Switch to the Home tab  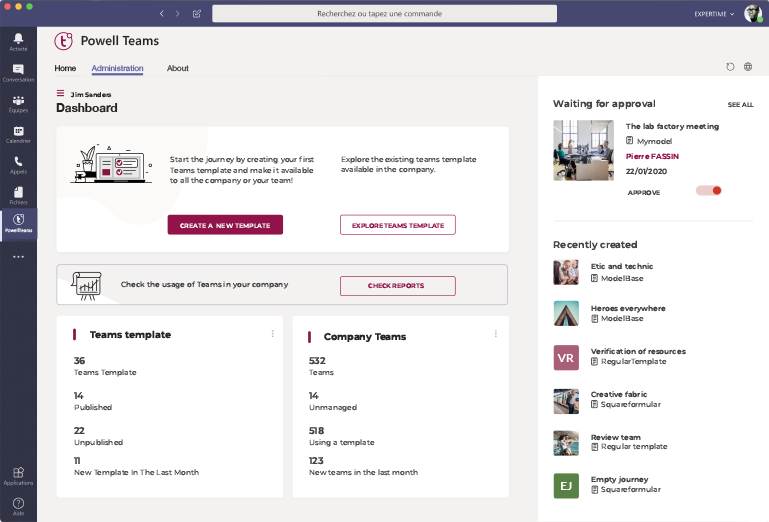click(65, 68)
